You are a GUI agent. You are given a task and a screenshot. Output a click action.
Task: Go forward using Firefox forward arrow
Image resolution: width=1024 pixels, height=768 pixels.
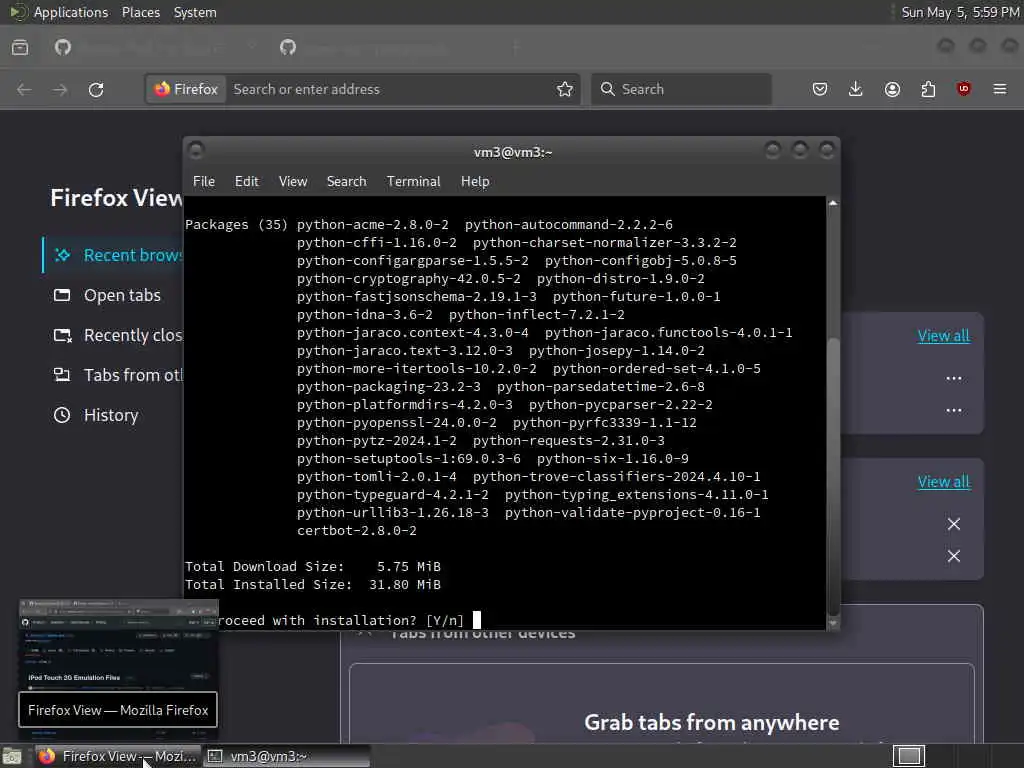pos(60,89)
